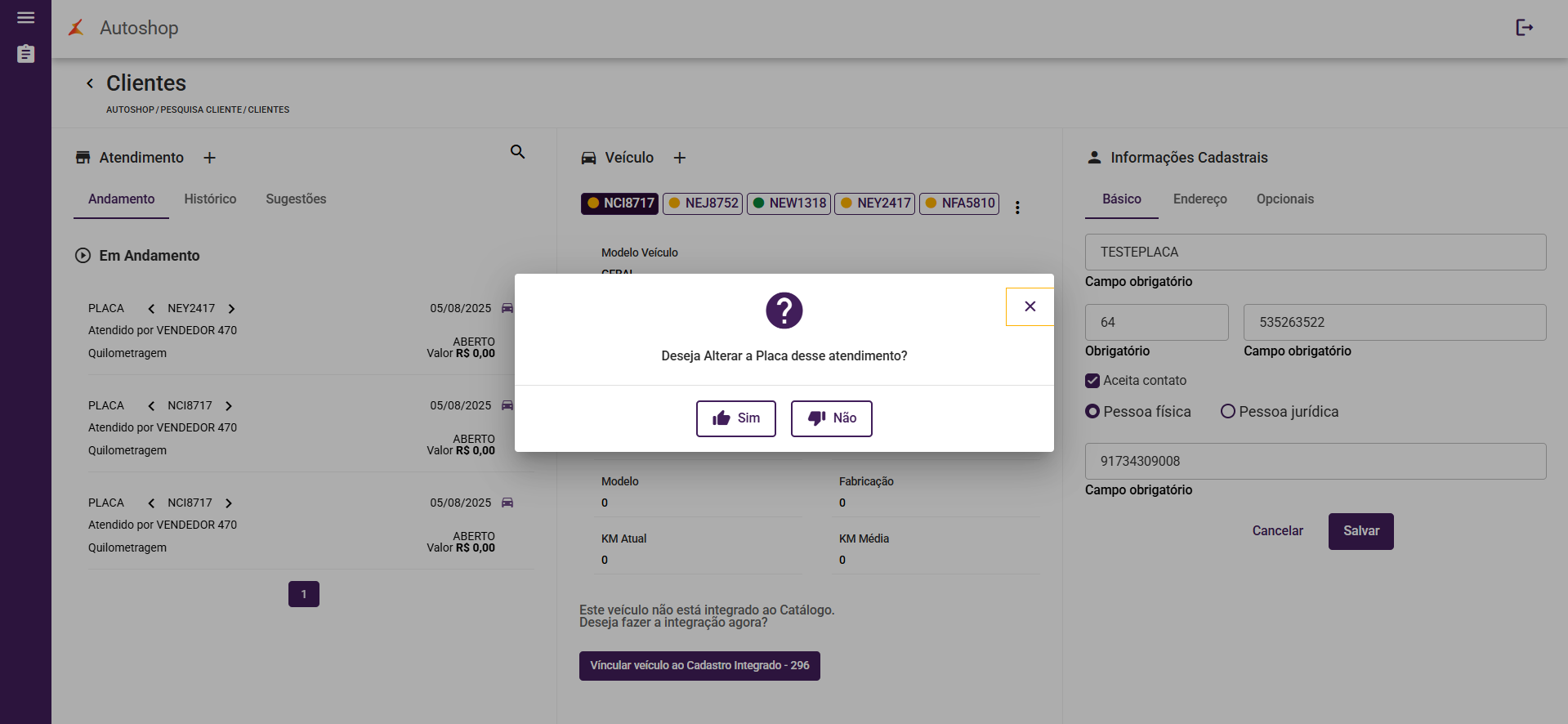Add a new Veículo with plus icon
Screen dimensions: 1568x724
point(679,158)
